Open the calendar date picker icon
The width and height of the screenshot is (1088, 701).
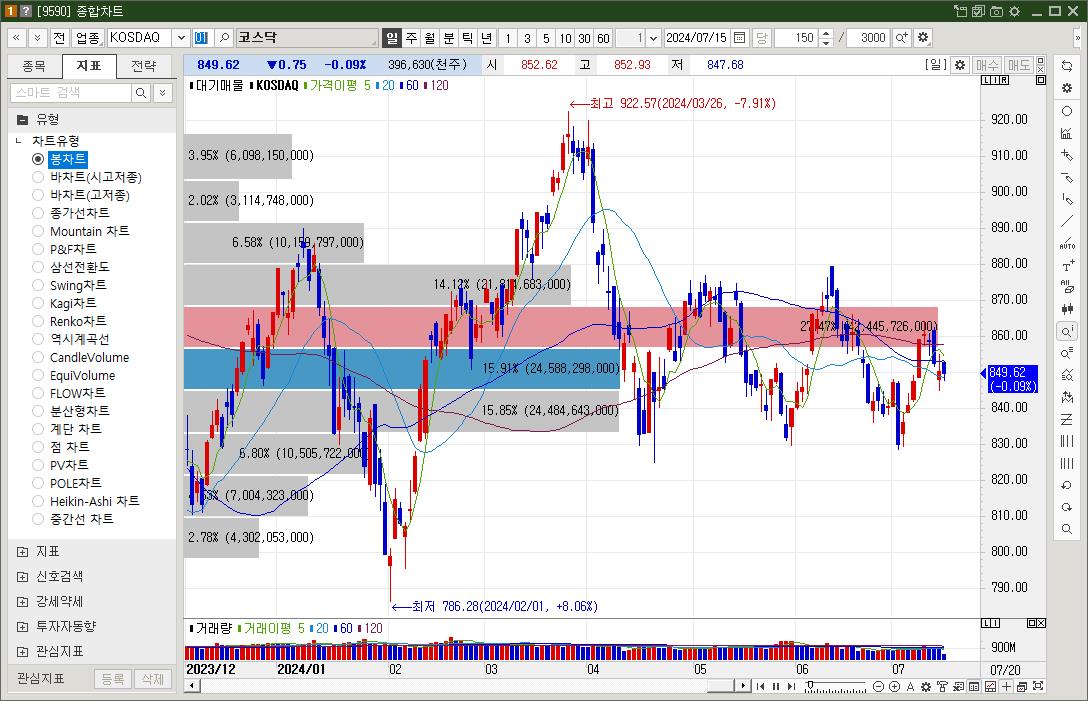coord(740,37)
